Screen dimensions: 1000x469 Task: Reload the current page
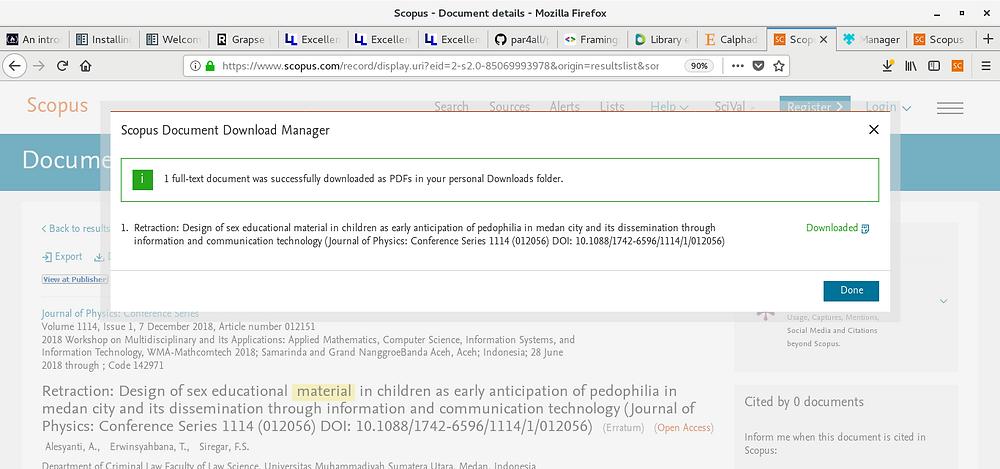point(62,66)
